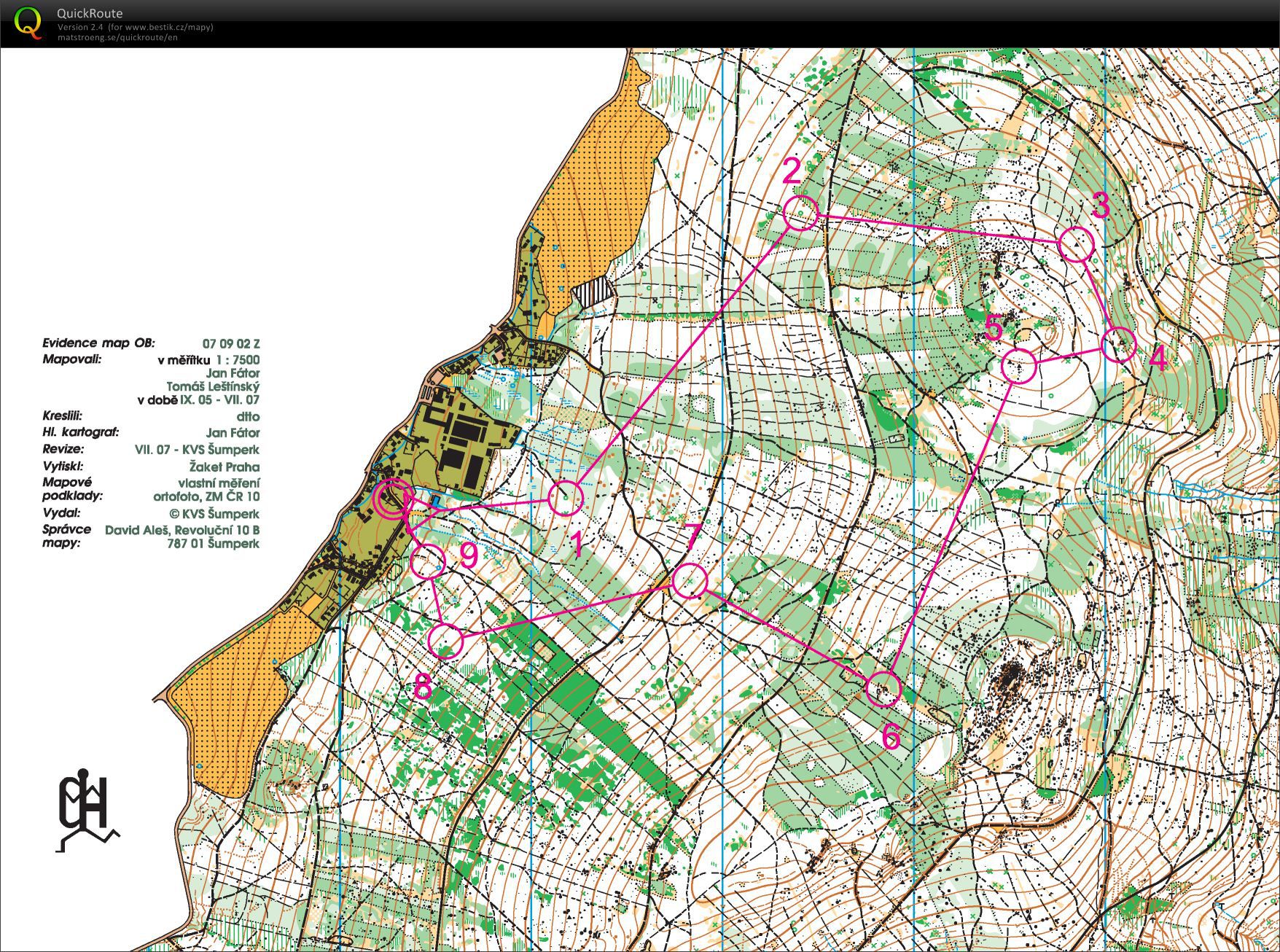The image size is (1280, 952).
Task: Select control circle 9 on the course
Action: 428,561
